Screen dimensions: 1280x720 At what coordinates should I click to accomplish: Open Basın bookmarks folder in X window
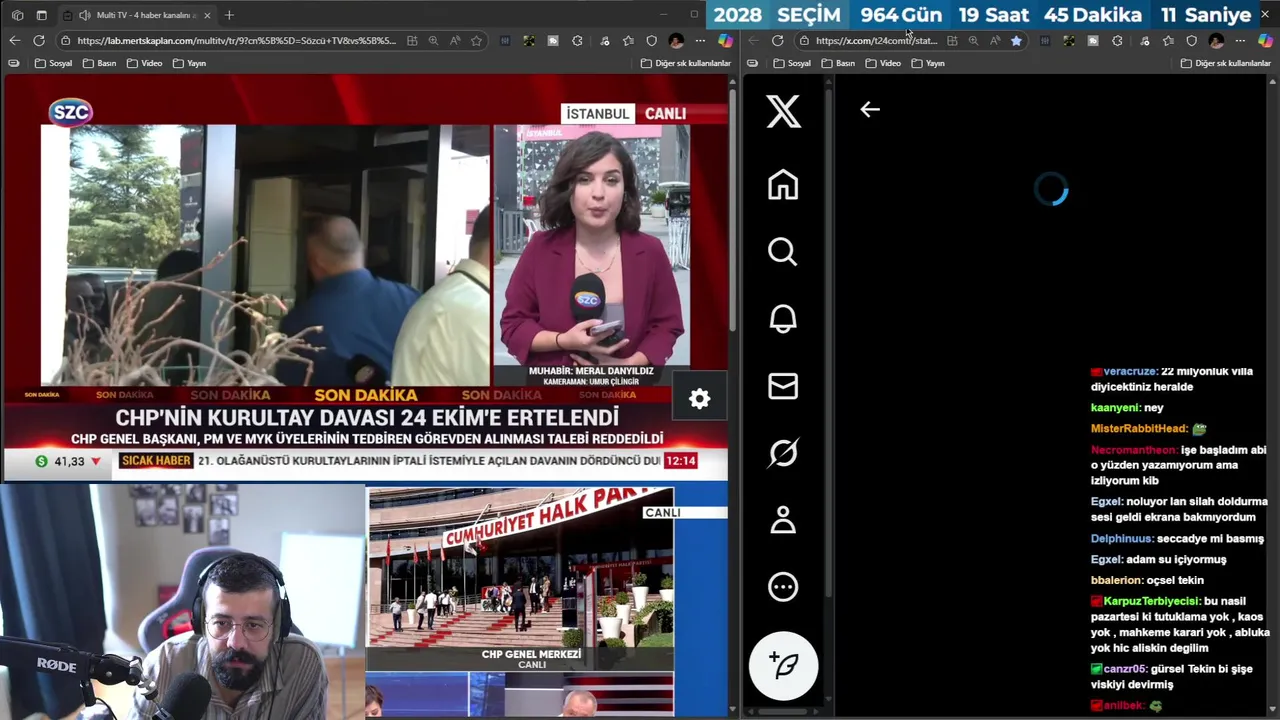(838, 63)
